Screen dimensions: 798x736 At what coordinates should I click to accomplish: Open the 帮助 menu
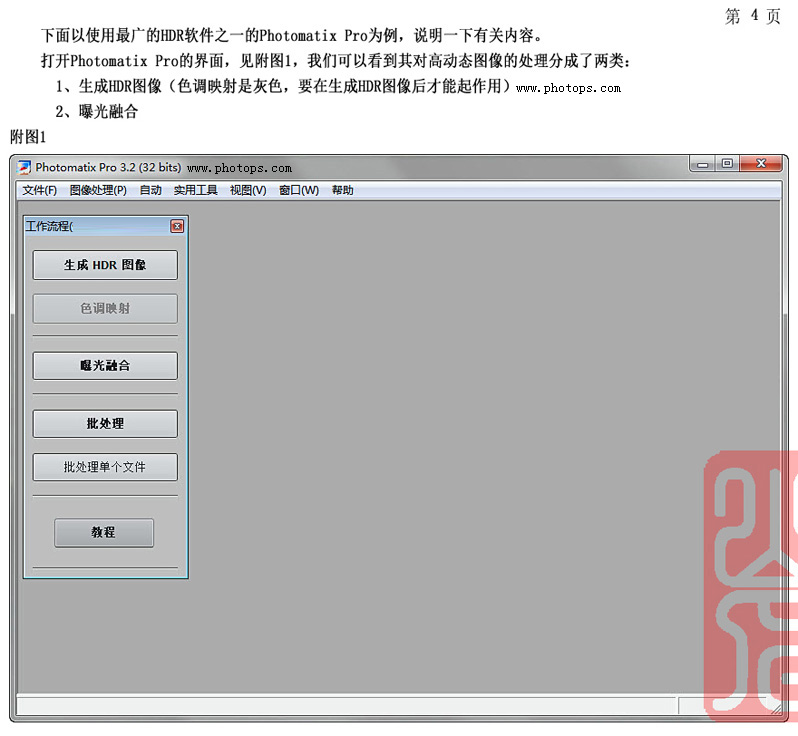coord(343,190)
